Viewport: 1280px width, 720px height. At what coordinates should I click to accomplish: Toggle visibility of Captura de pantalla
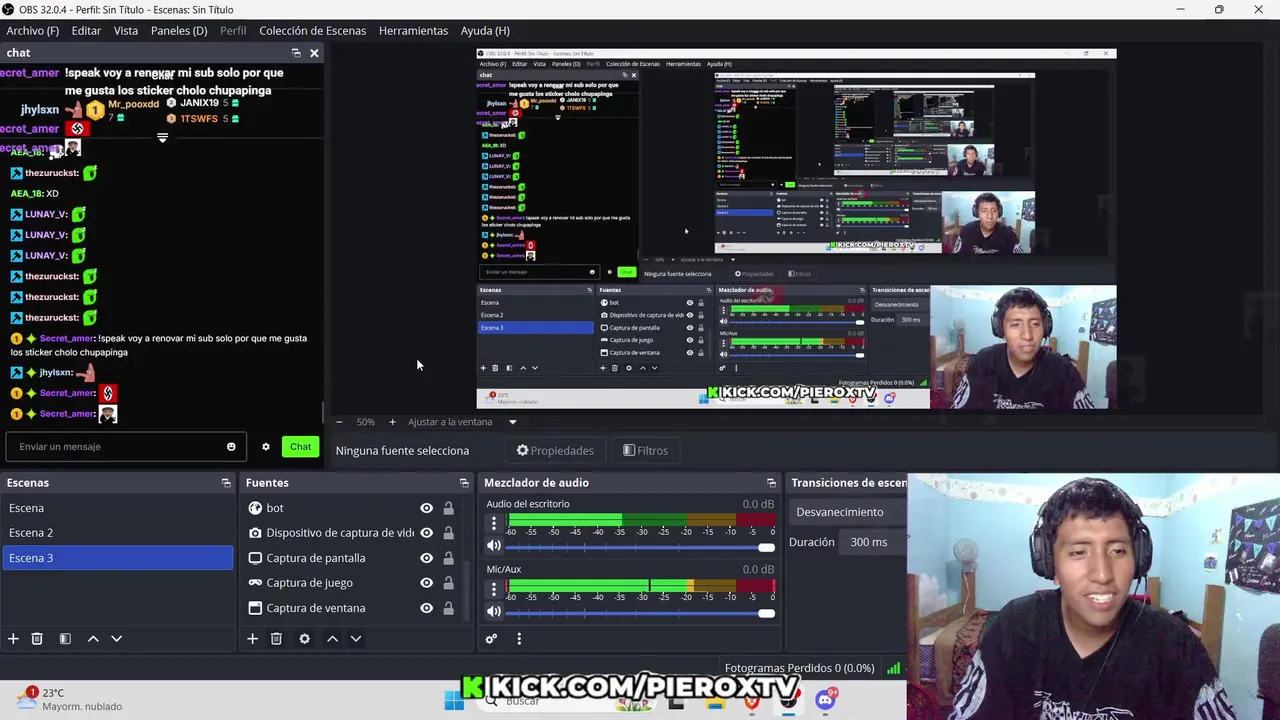pos(427,558)
